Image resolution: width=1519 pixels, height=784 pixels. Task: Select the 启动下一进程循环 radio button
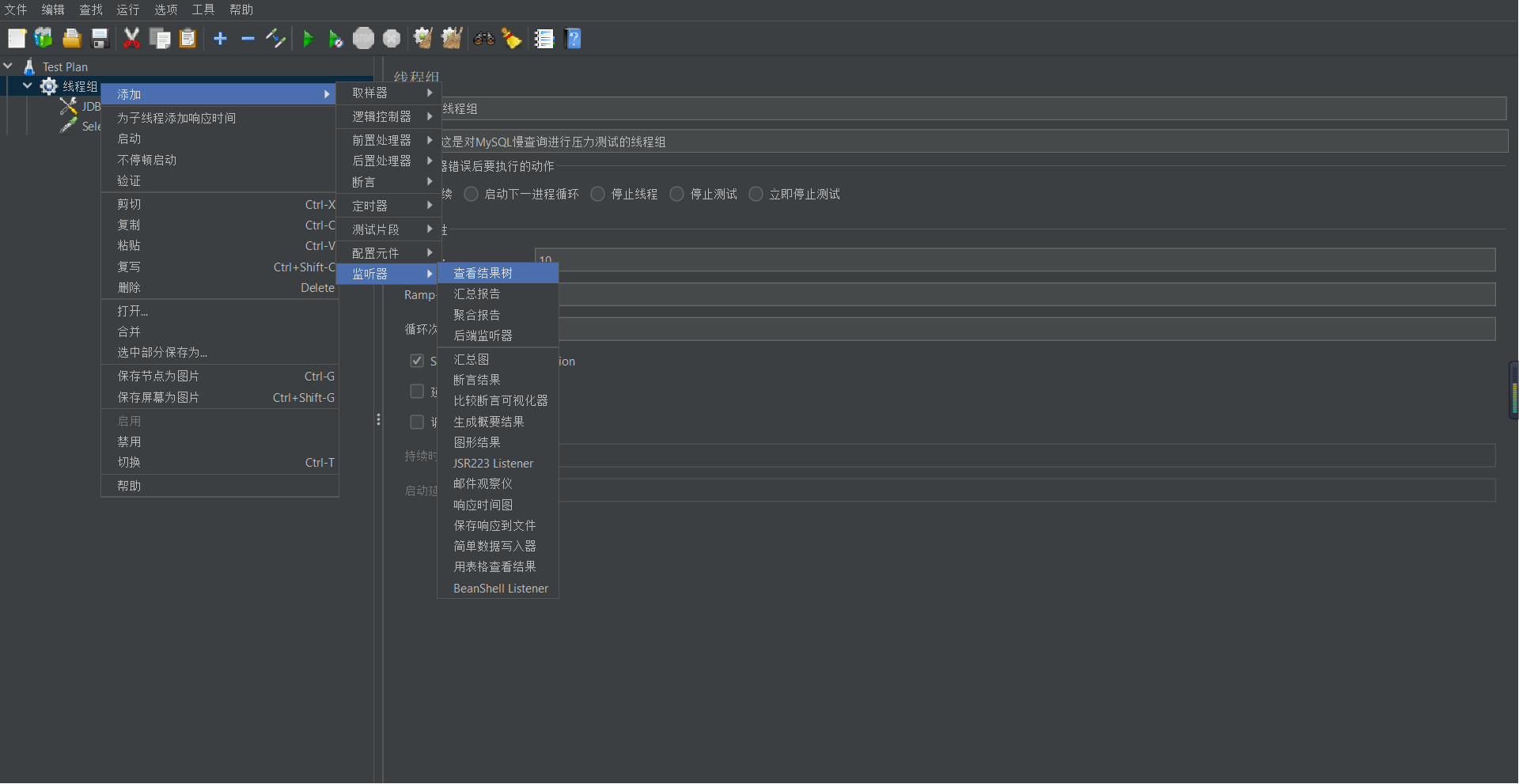point(471,194)
